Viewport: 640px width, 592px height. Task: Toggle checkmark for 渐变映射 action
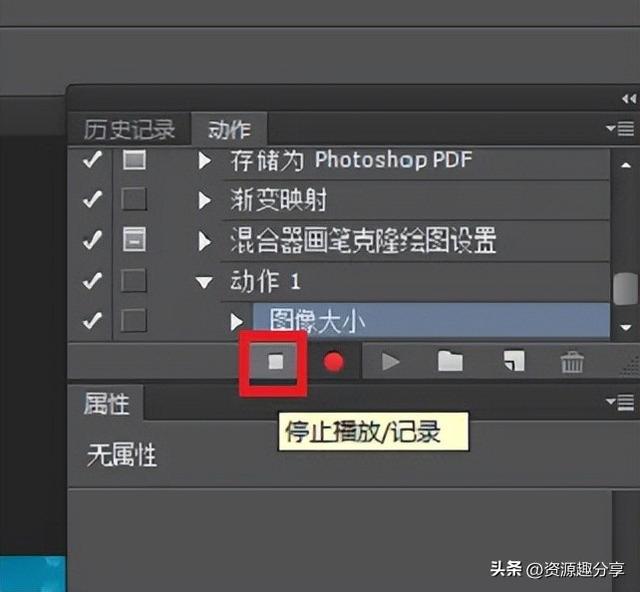pos(92,199)
